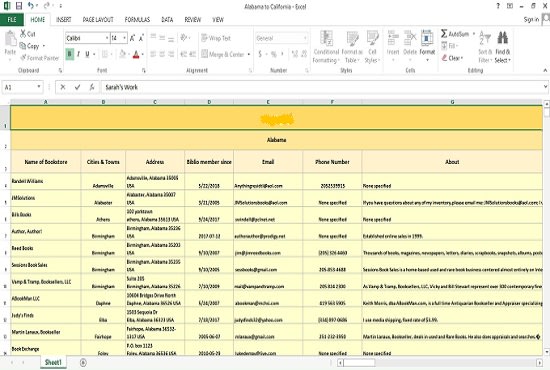
Task: Click the 'Reed Books' cell
Action: click(46, 249)
